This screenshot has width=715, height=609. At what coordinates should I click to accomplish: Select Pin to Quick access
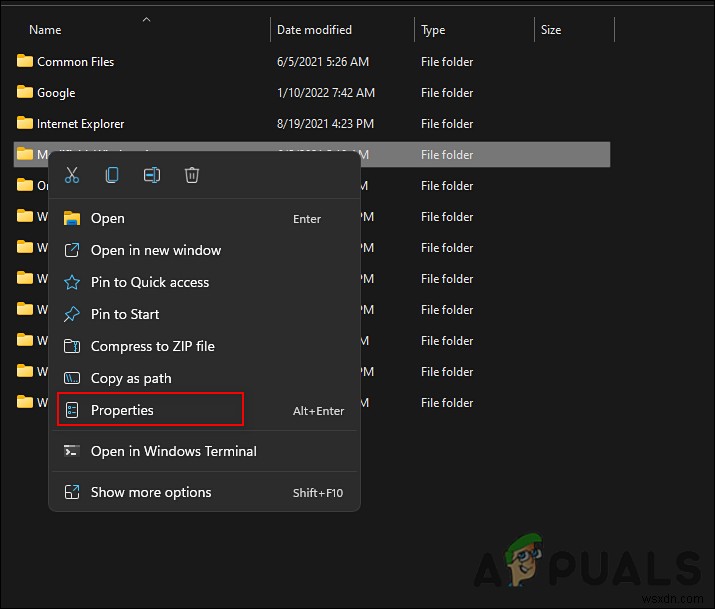tap(204, 282)
